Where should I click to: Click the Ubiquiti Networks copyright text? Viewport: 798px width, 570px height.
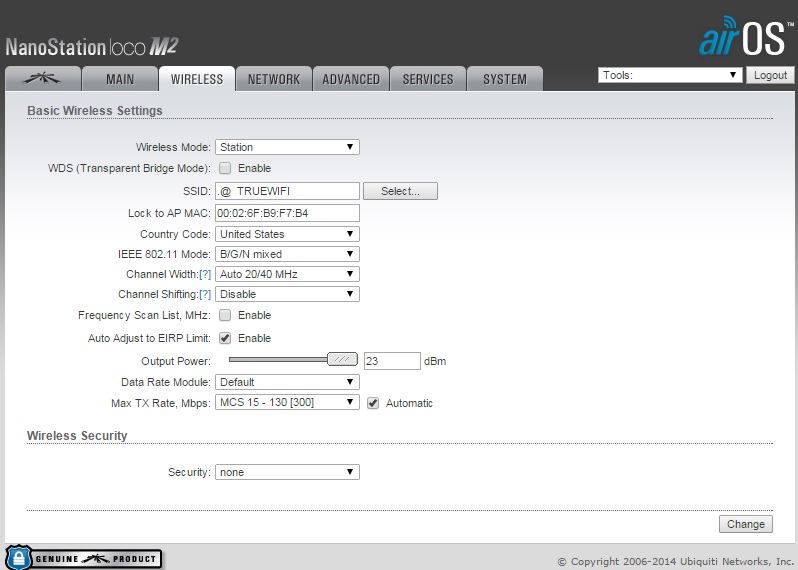point(676,562)
